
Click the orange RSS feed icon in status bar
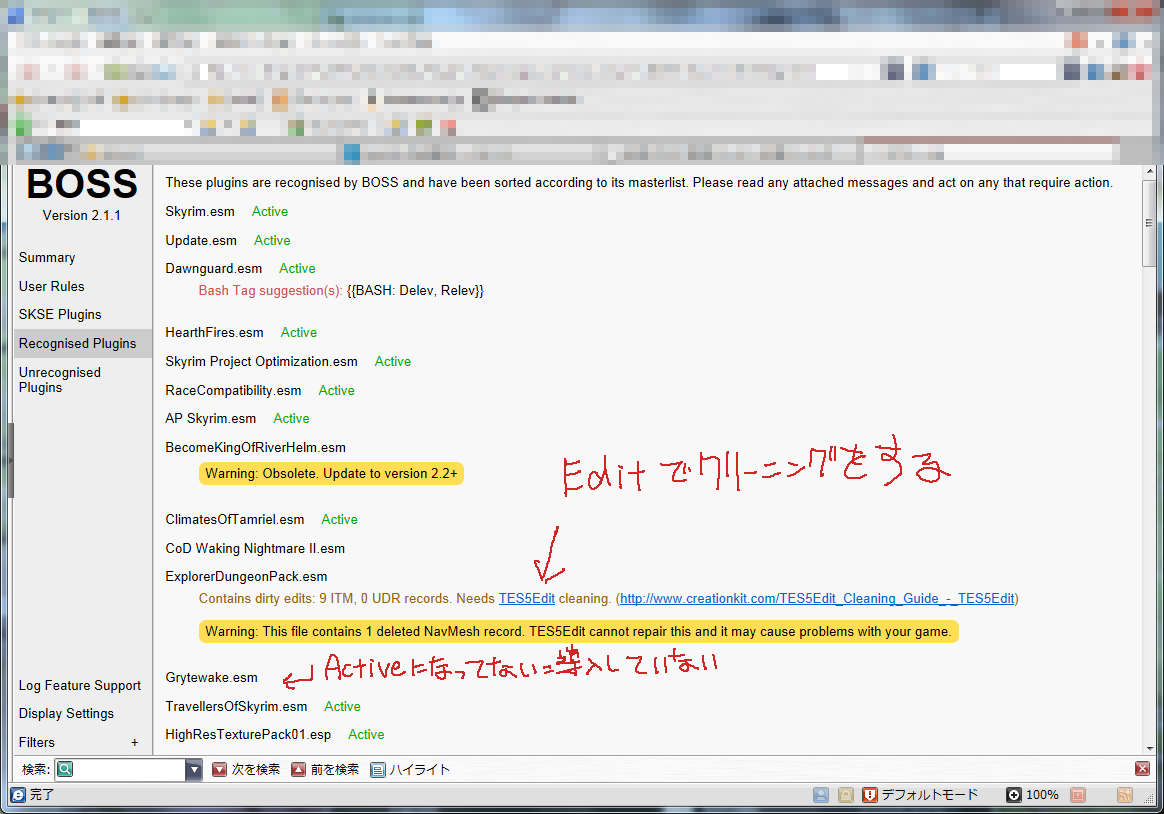click(x=1125, y=795)
